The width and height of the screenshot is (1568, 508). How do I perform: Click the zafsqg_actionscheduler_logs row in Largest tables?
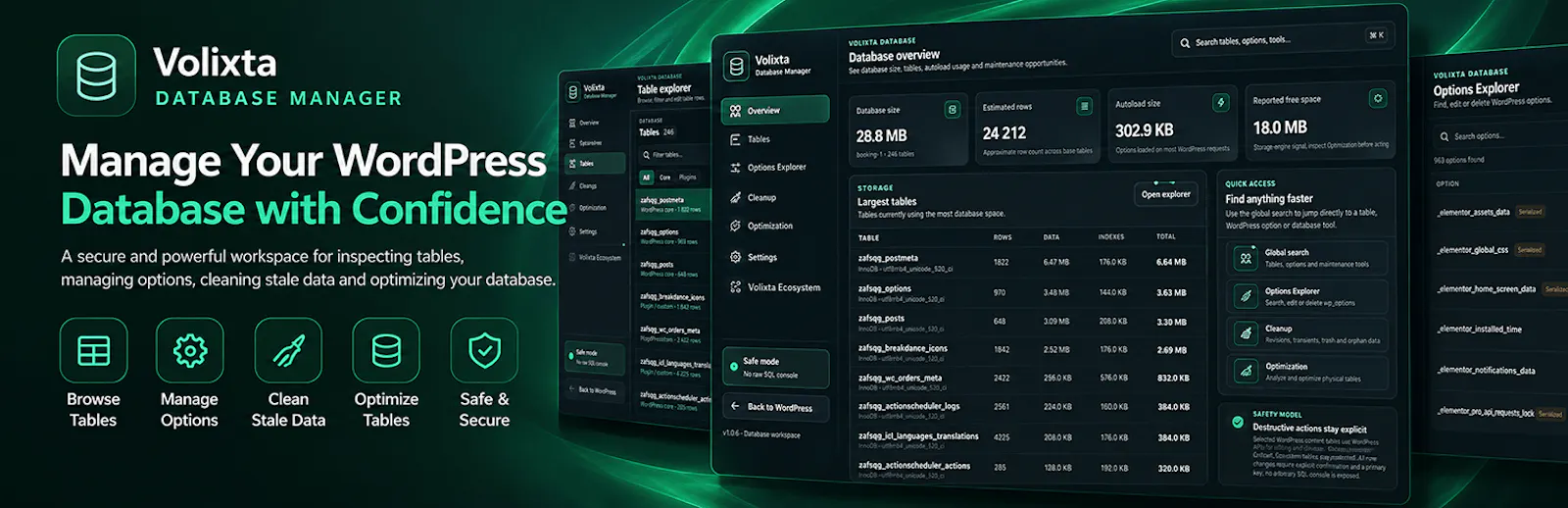[1028, 408]
